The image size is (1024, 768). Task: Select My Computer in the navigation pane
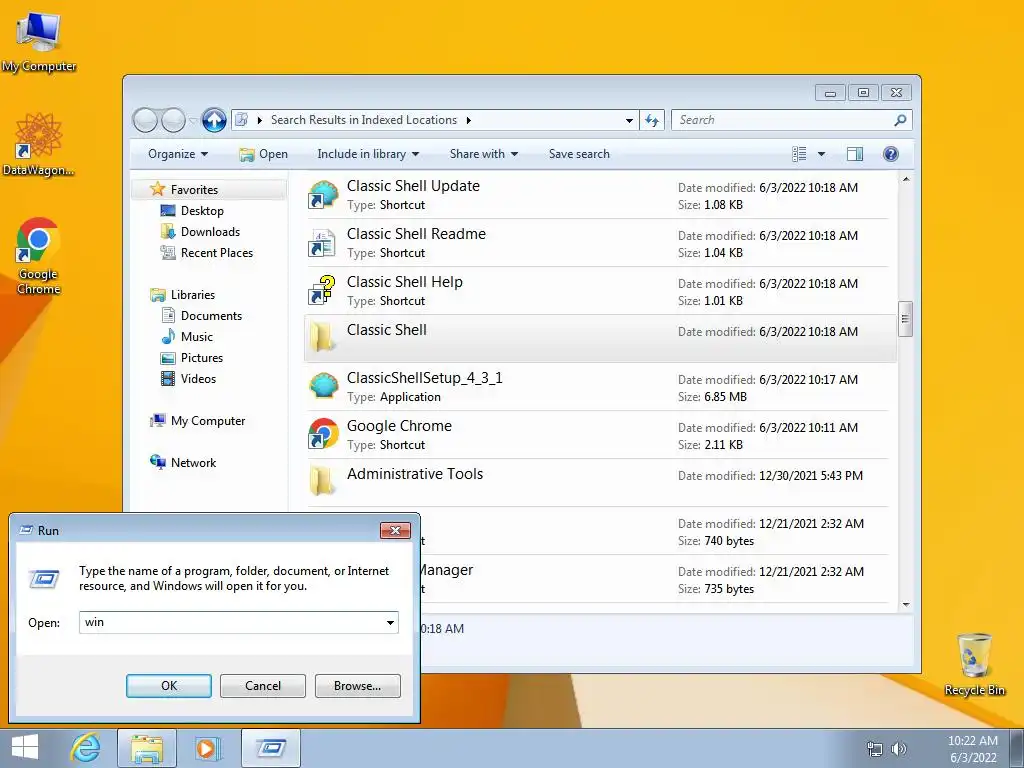coord(208,421)
